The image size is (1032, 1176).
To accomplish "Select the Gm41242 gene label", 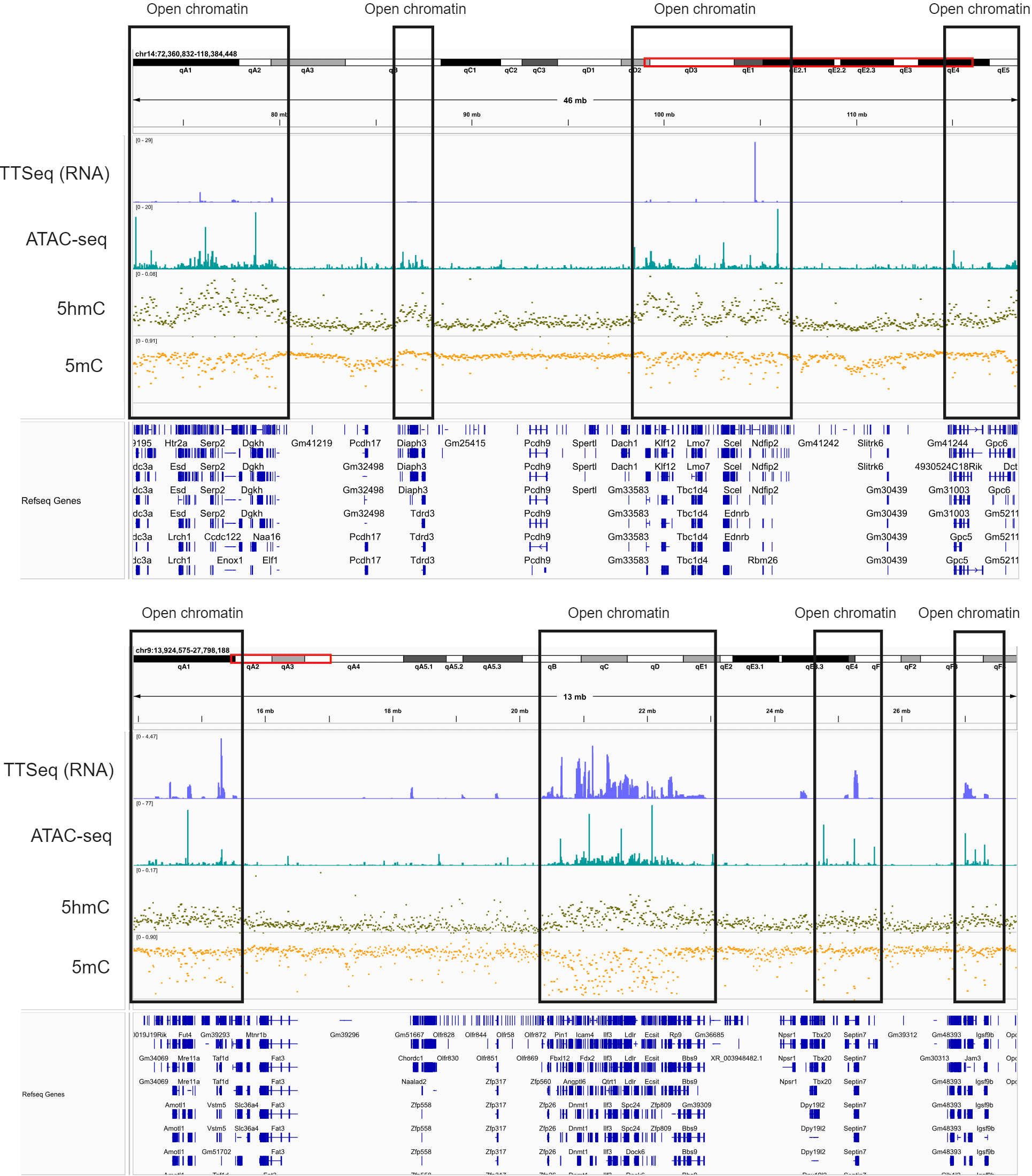I will coord(818,443).
